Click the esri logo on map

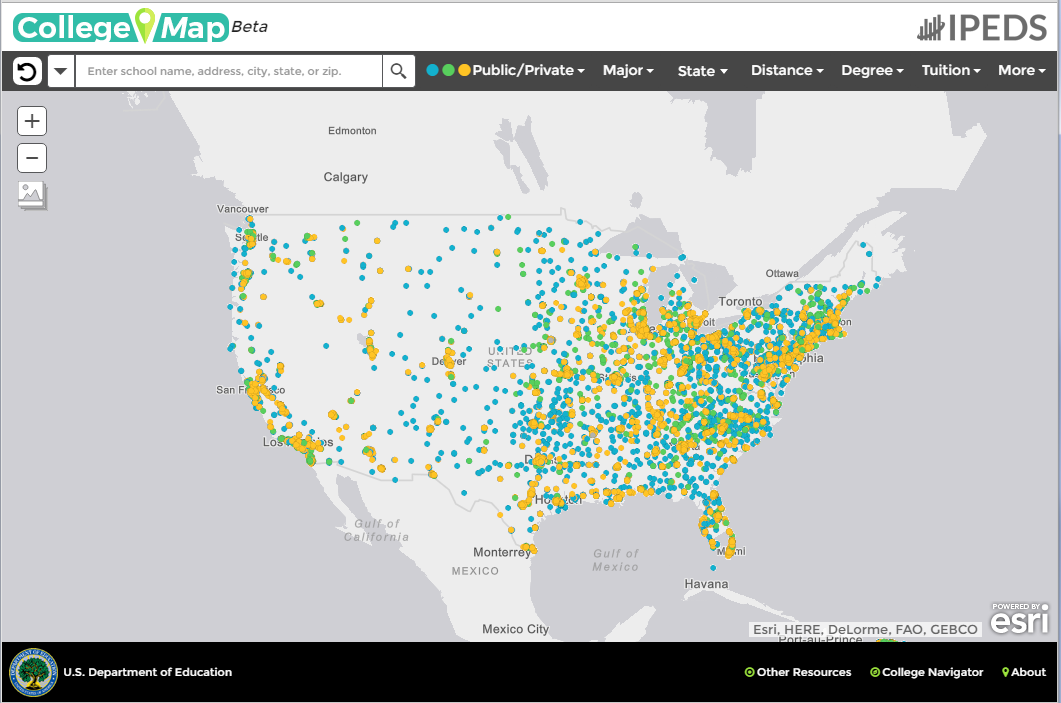pos(1020,620)
